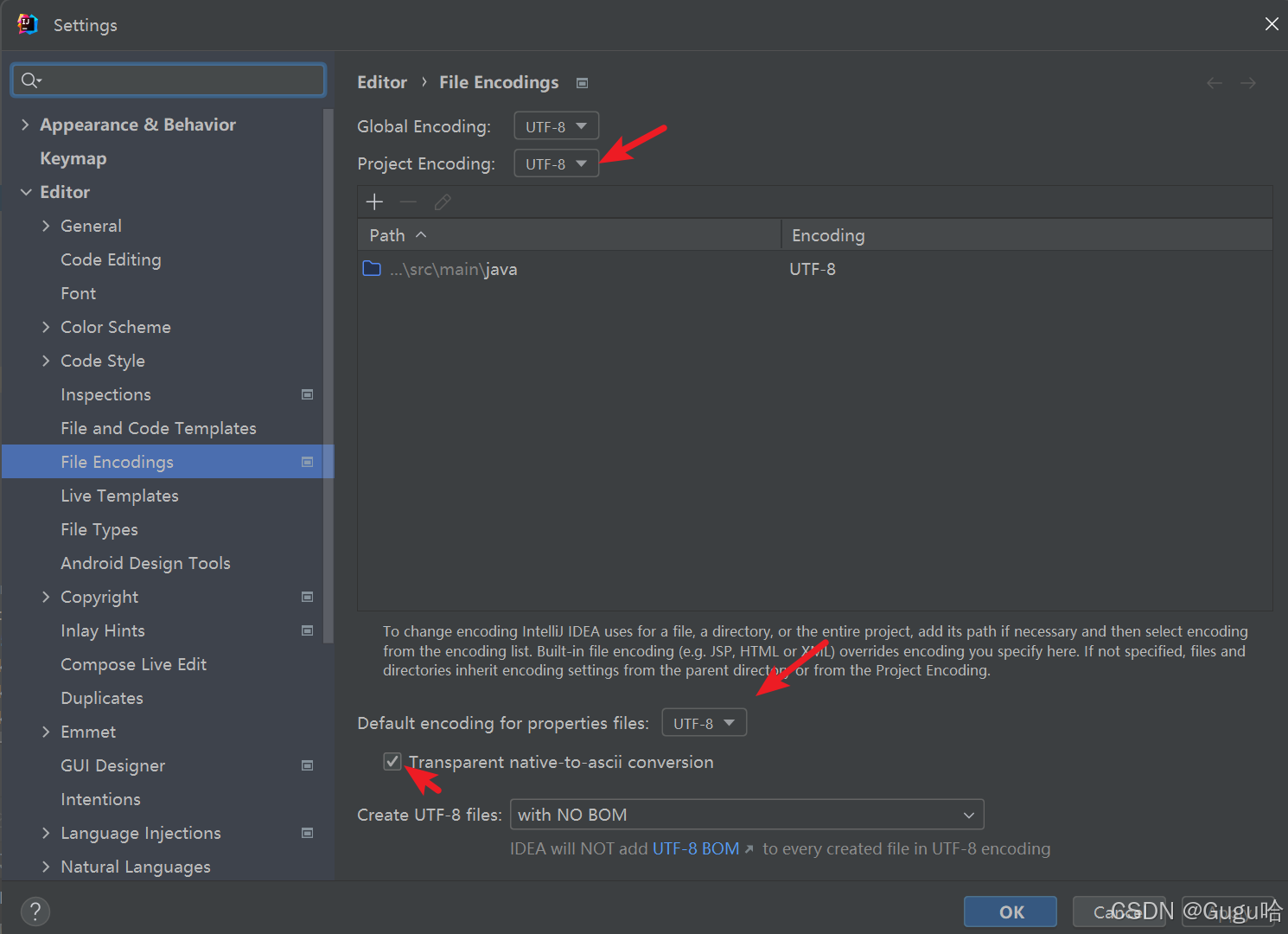Click the modified indicator next to Copyright
This screenshot has width=1288, height=934.
(307, 597)
